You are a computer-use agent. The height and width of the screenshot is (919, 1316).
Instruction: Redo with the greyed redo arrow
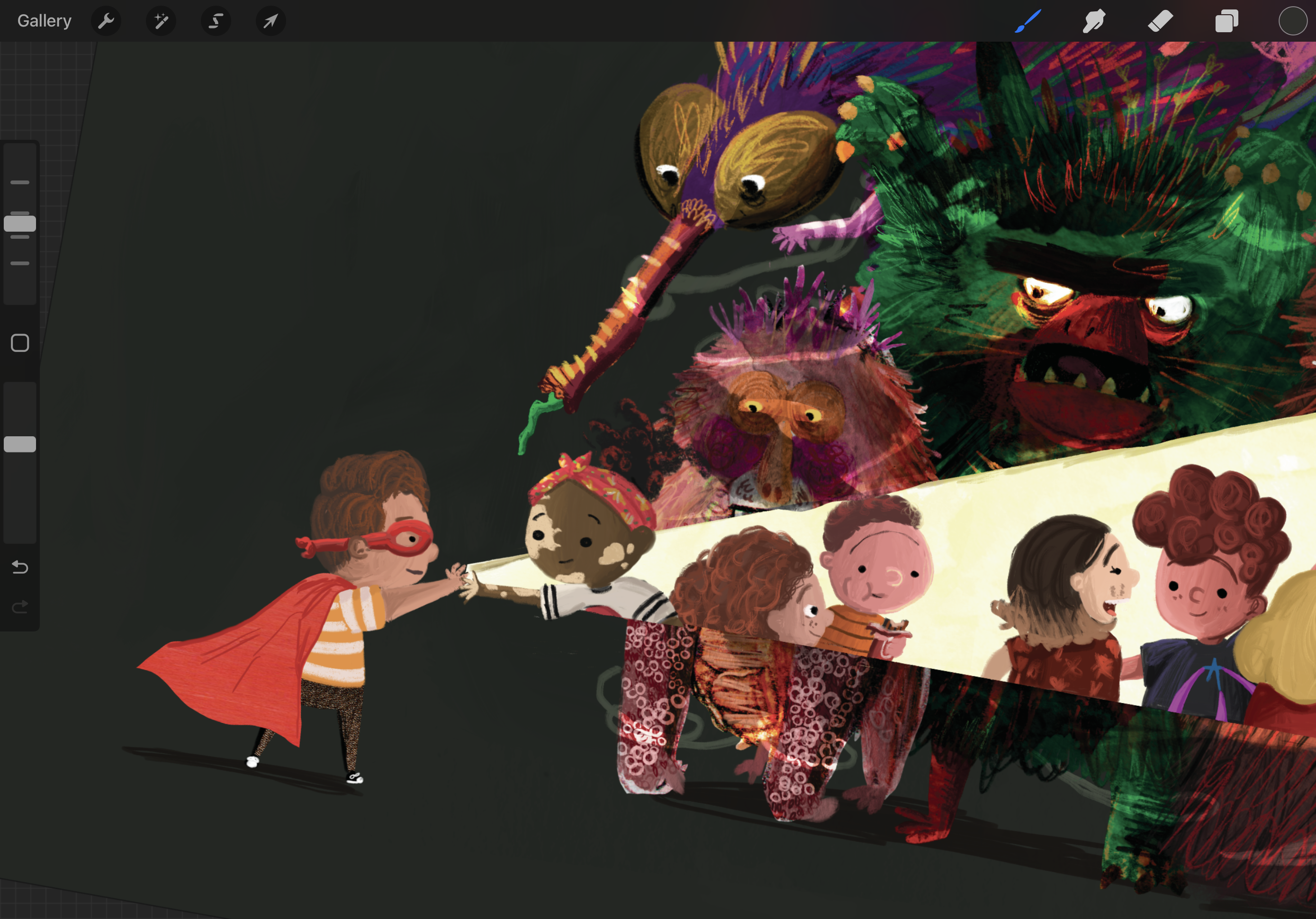point(20,606)
